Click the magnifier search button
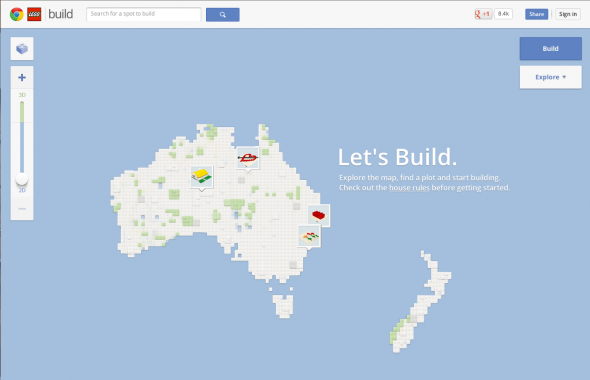 click(x=222, y=15)
